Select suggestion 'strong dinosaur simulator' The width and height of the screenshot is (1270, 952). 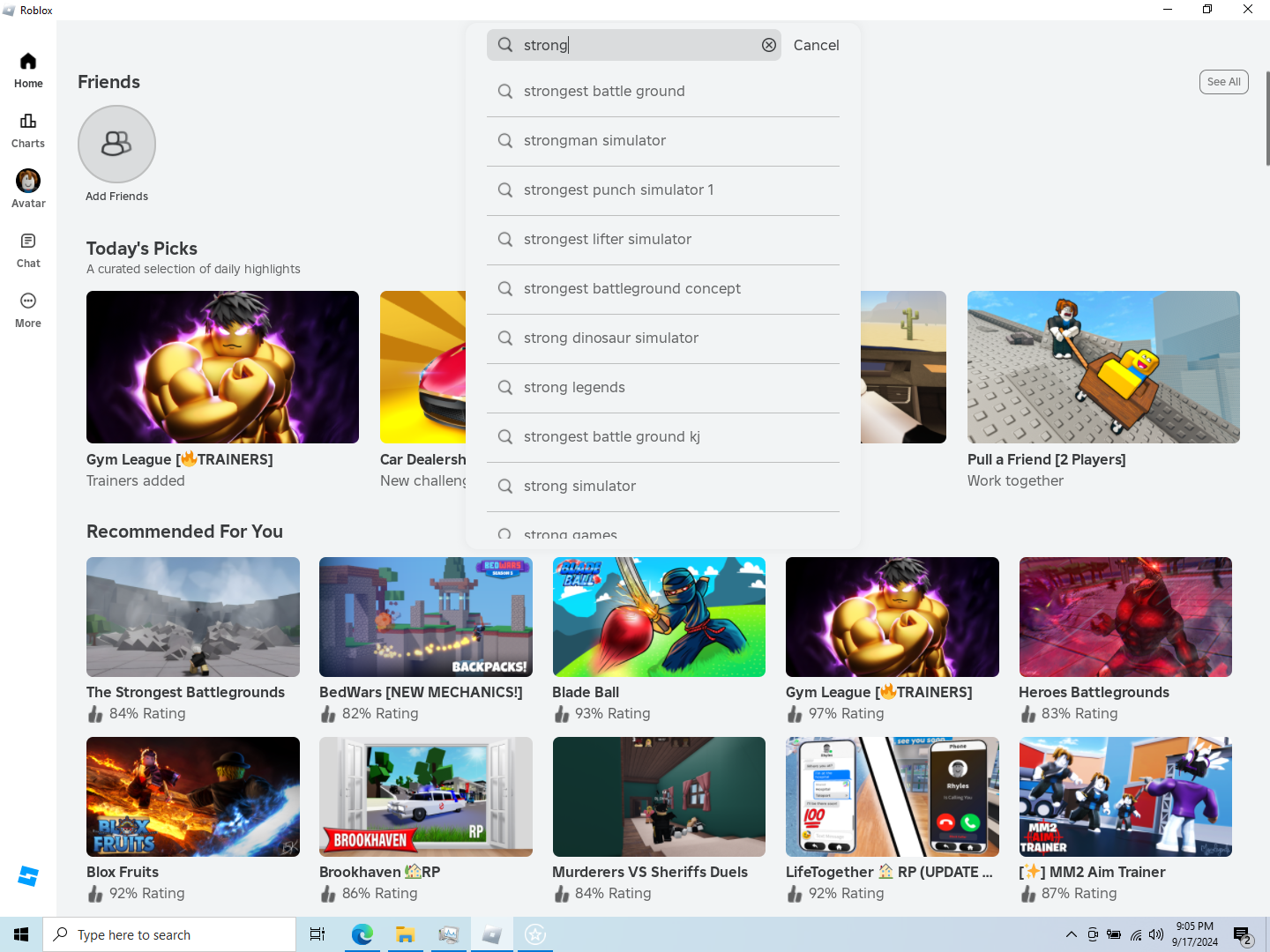(x=663, y=338)
